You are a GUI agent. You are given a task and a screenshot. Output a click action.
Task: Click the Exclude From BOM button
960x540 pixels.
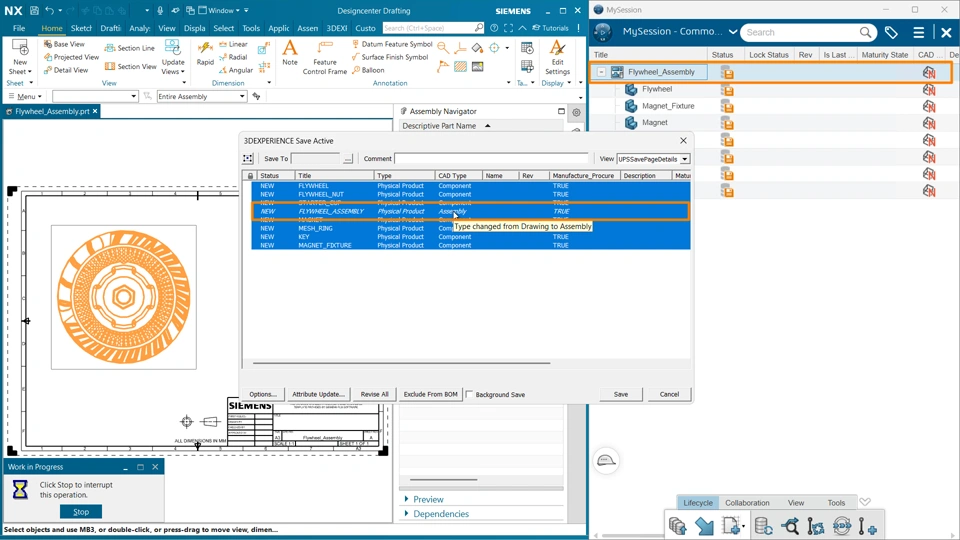tap(430, 394)
